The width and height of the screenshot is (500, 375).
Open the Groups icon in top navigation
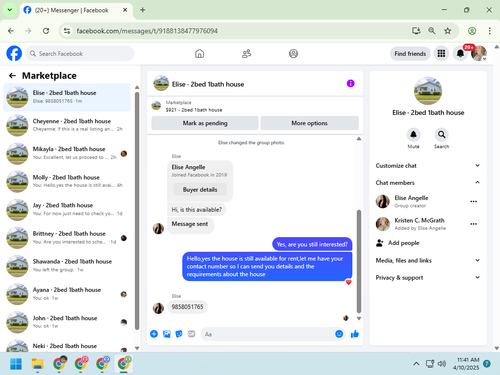click(293, 53)
